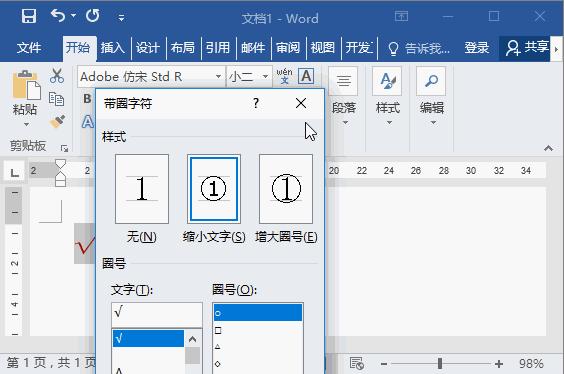Screen dimensions: 564x374
Task: Open ribbon display options
Action: 401,16
